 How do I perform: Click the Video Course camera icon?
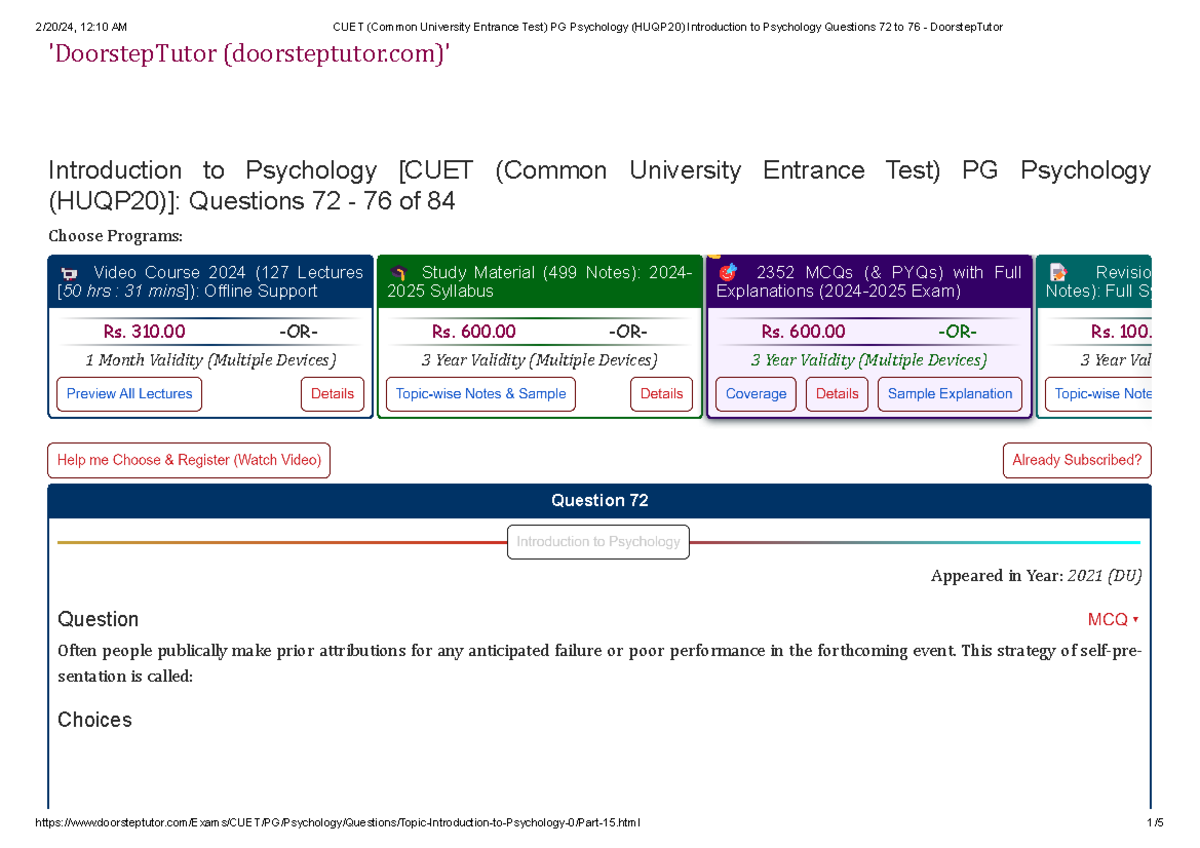tap(70, 272)
